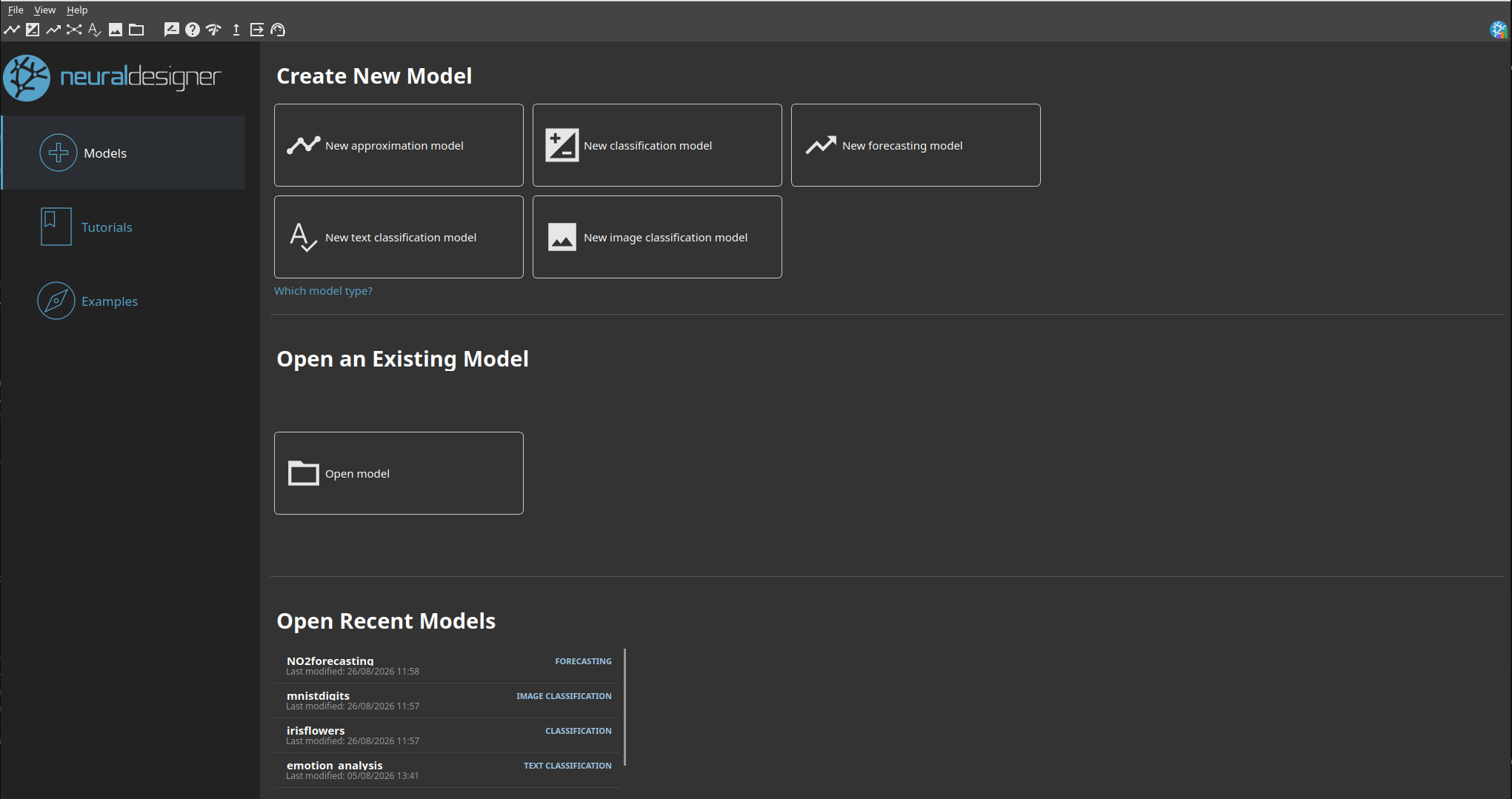Open recent model irisflowers
Viewport: 1512px width, 799px height.
(x=447, y=735)
